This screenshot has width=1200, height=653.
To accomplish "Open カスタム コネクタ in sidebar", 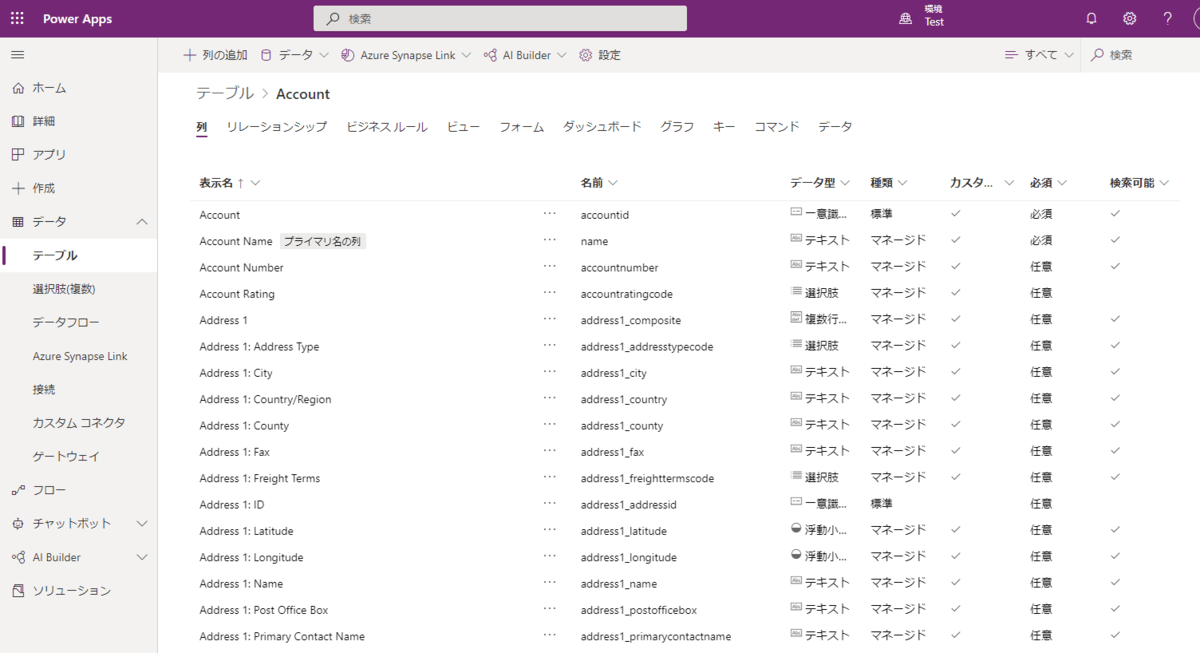I will [79, 423].
